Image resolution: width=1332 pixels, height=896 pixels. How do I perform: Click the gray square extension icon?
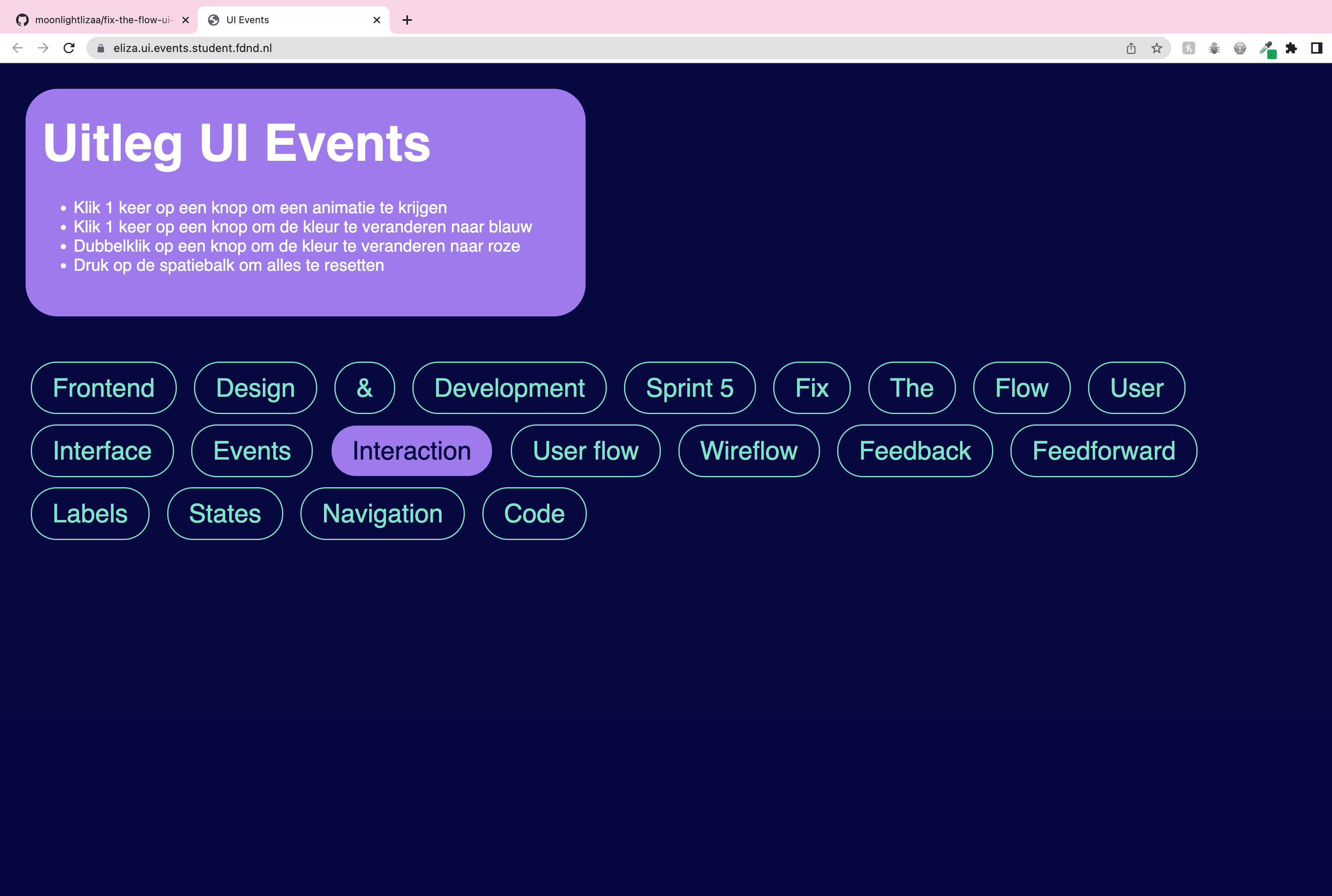click(1188, 48)
